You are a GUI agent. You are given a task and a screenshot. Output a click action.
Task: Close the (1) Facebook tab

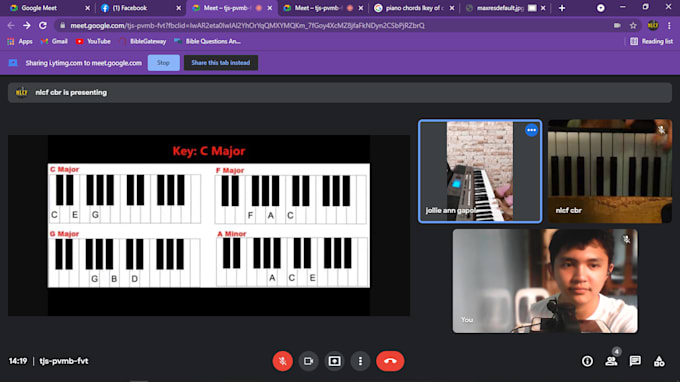coord(178,8)
